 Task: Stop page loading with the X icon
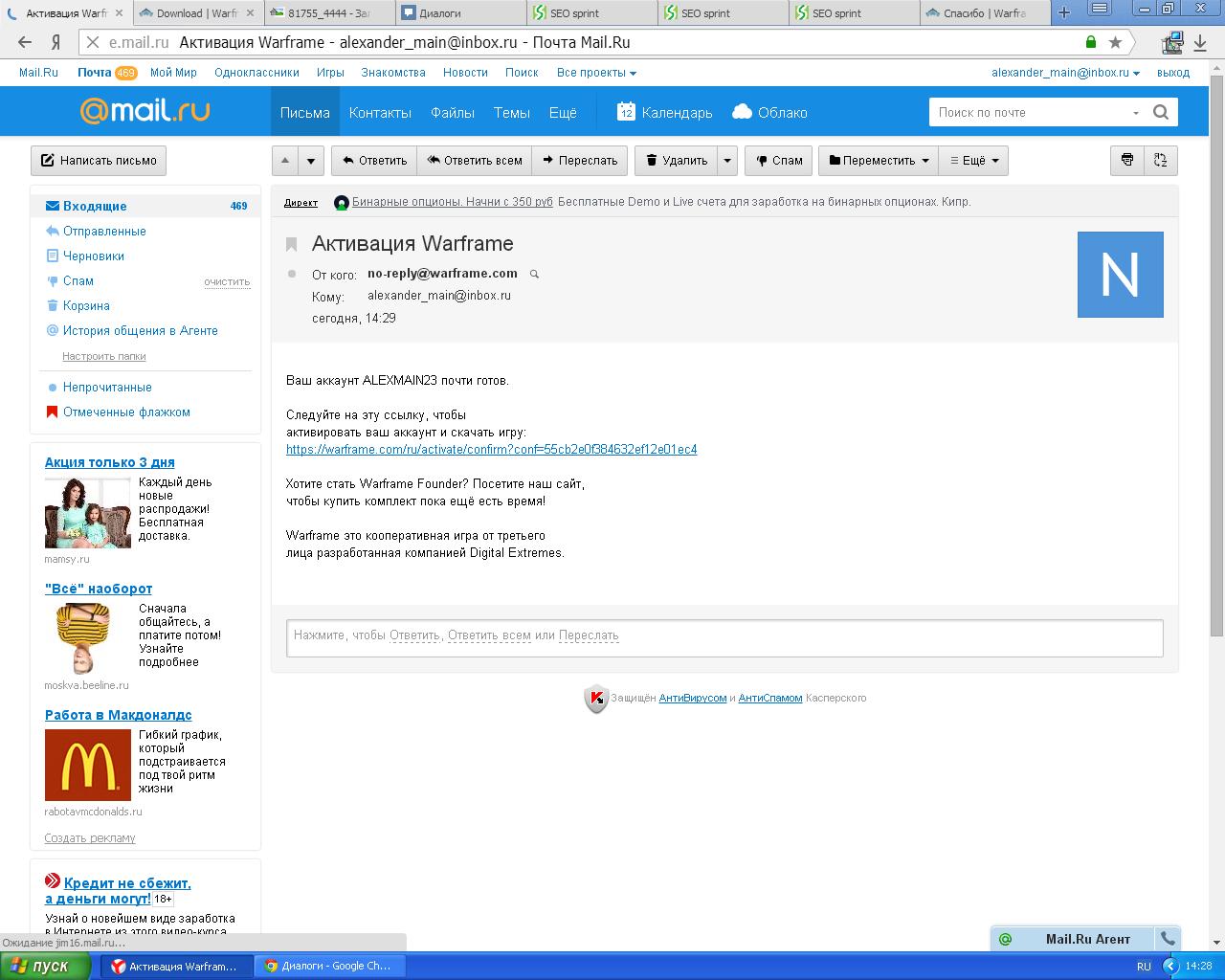[x=92, y=42]
